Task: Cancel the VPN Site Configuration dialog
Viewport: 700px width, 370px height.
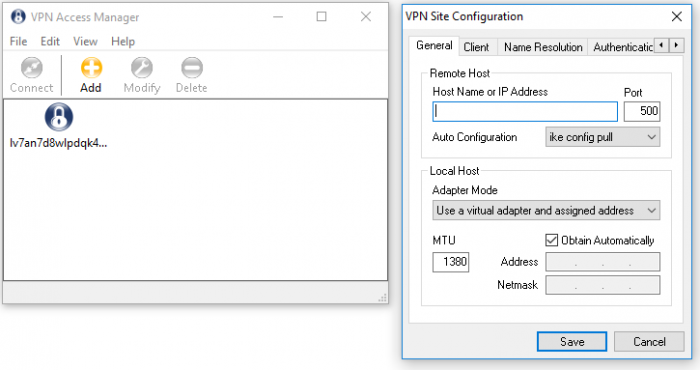Action: pos(649,342)
